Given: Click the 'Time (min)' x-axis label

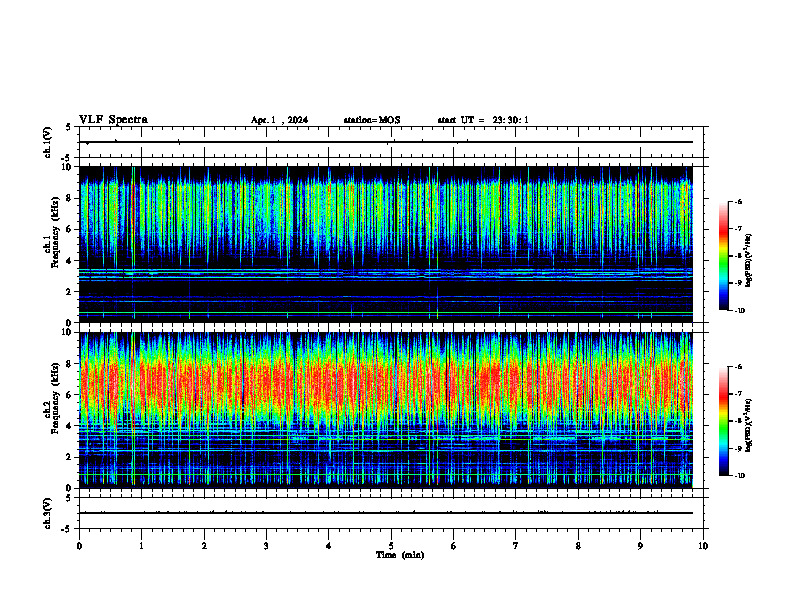Looking at the screenshot, I should coord(400,555).
